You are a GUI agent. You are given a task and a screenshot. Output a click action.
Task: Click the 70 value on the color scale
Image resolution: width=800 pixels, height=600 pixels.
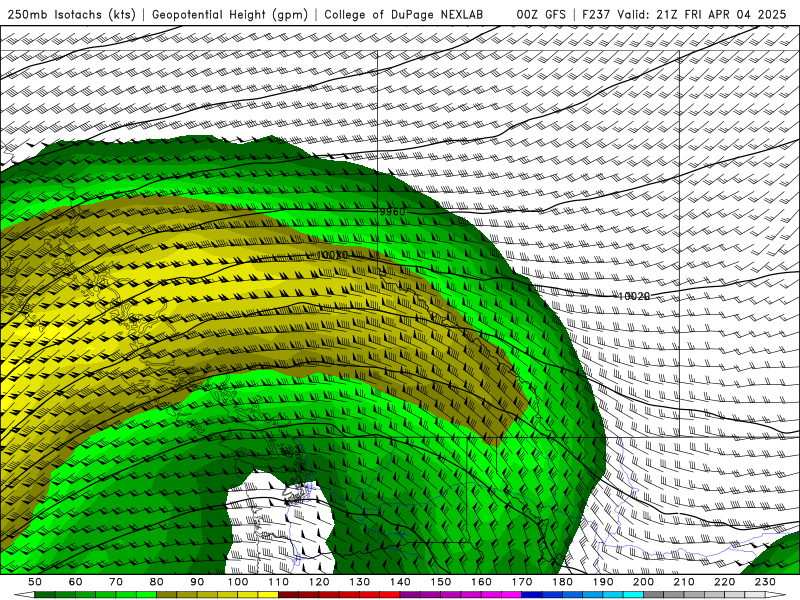(116, 582)
